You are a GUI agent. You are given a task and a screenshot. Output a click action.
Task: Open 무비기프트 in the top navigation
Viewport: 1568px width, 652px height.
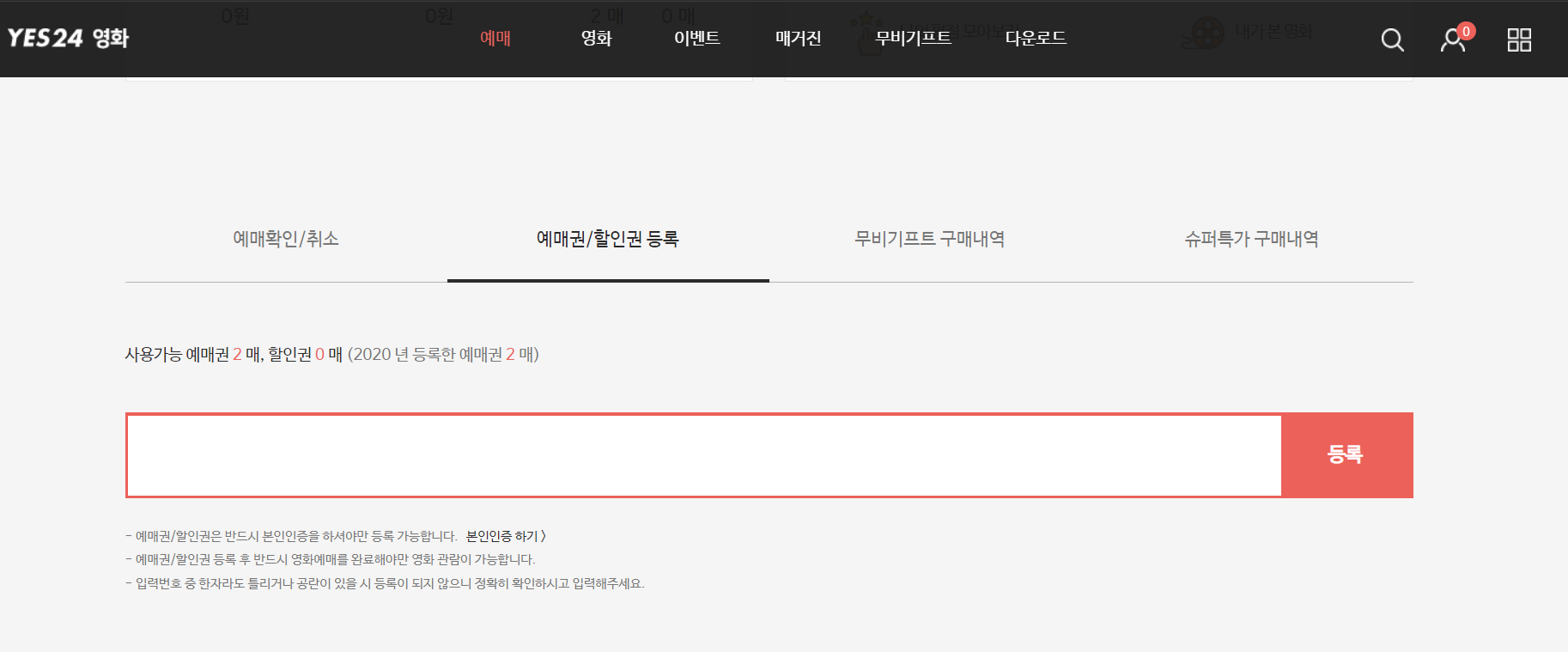913,38
